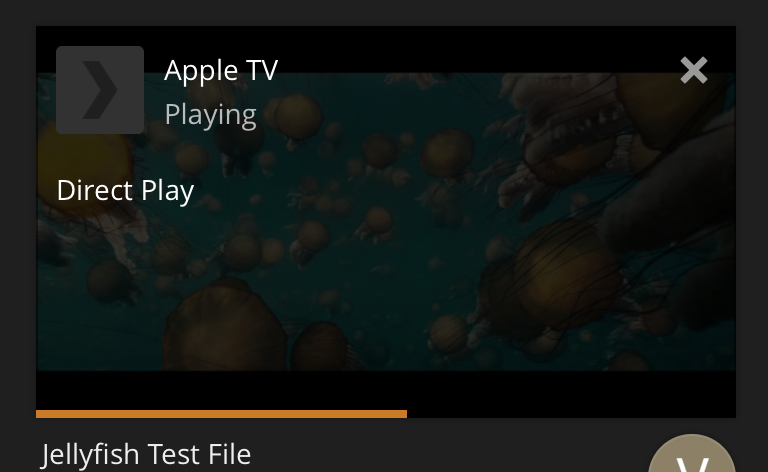Click the black letterbox strip above the progress bar
Screen dimensions: 768x472
click(x=386, y=390)
